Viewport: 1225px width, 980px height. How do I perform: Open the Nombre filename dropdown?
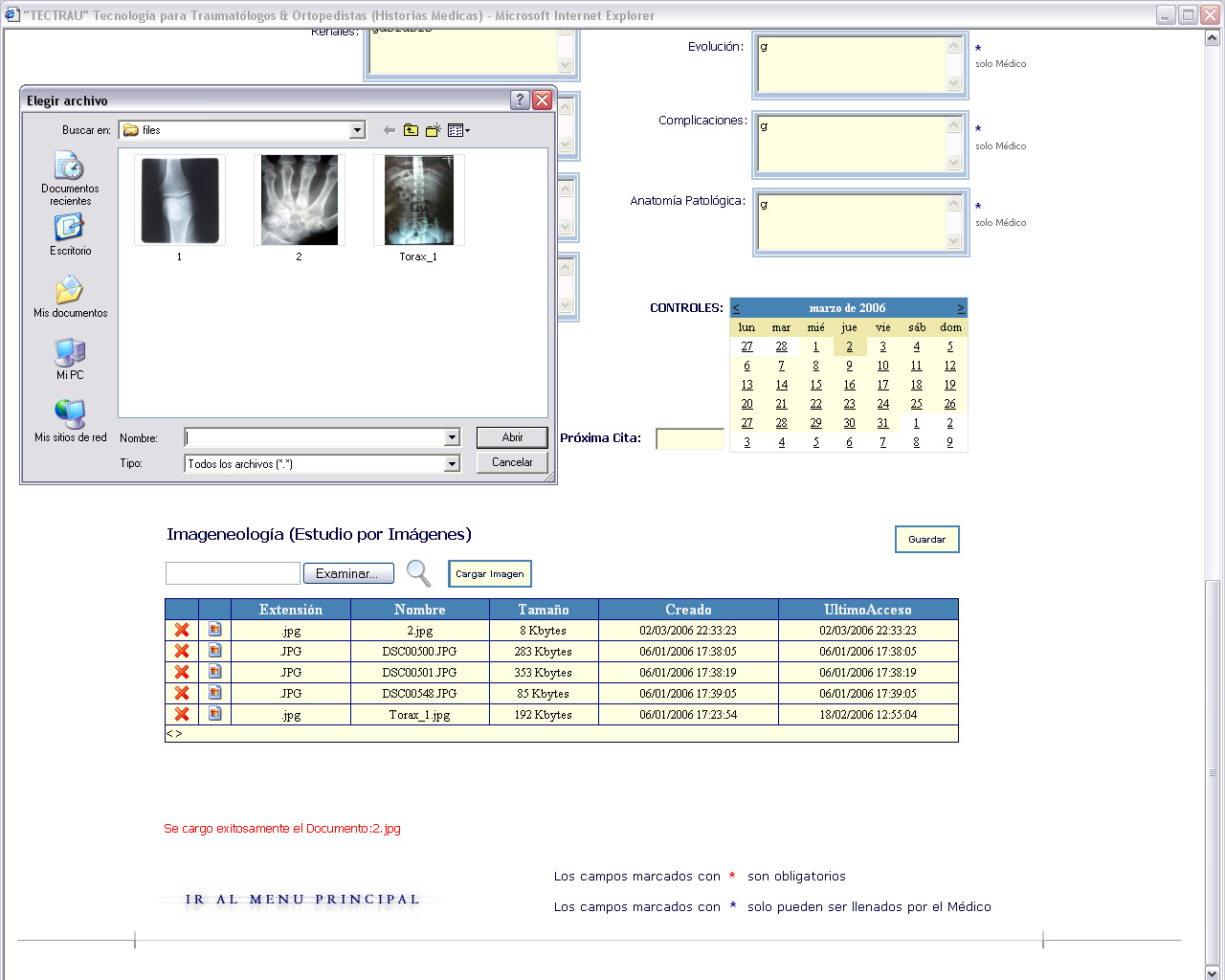point(452,437)
